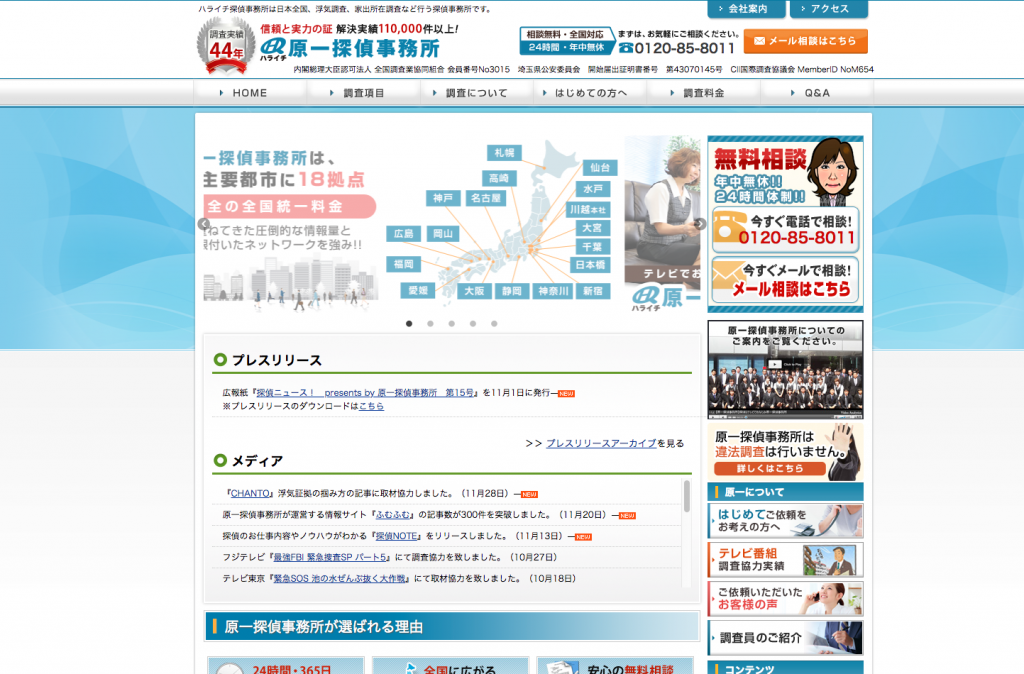This screenshot has width=1024, height=674.
Task: Open the 探偵NOTE link
Action: coord(397,536)
